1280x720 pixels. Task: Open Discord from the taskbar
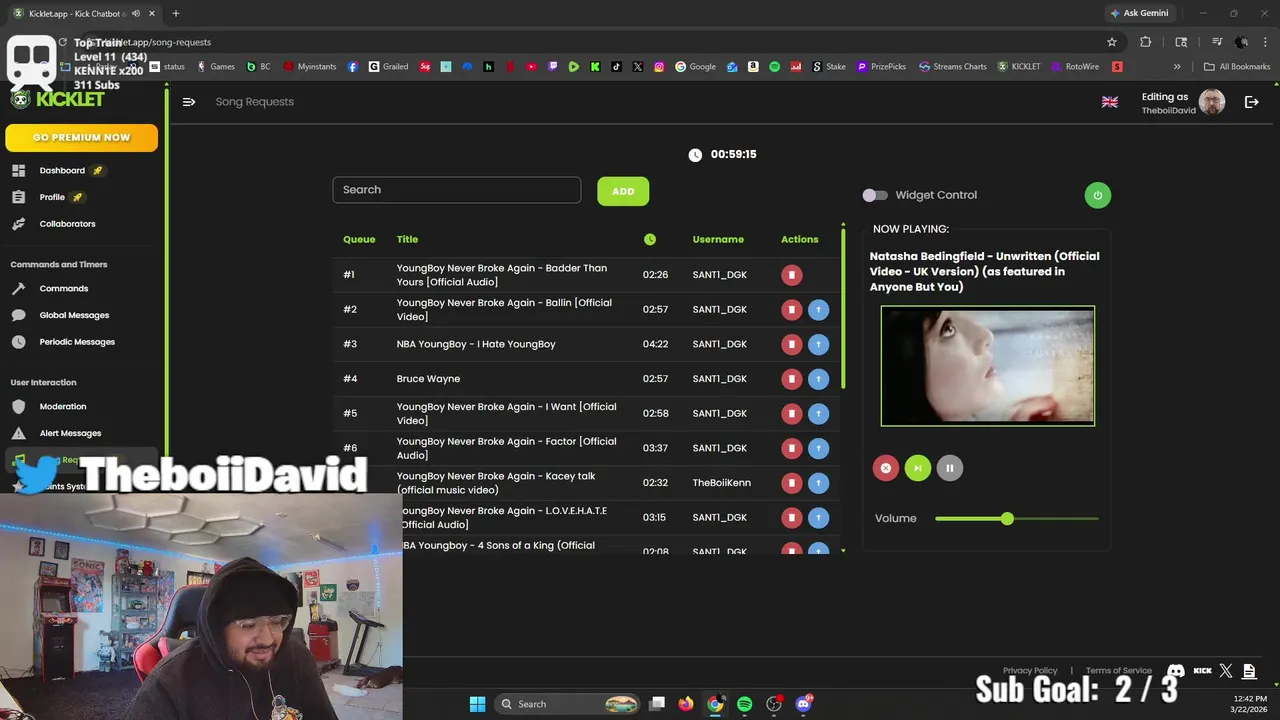point(803,704)
